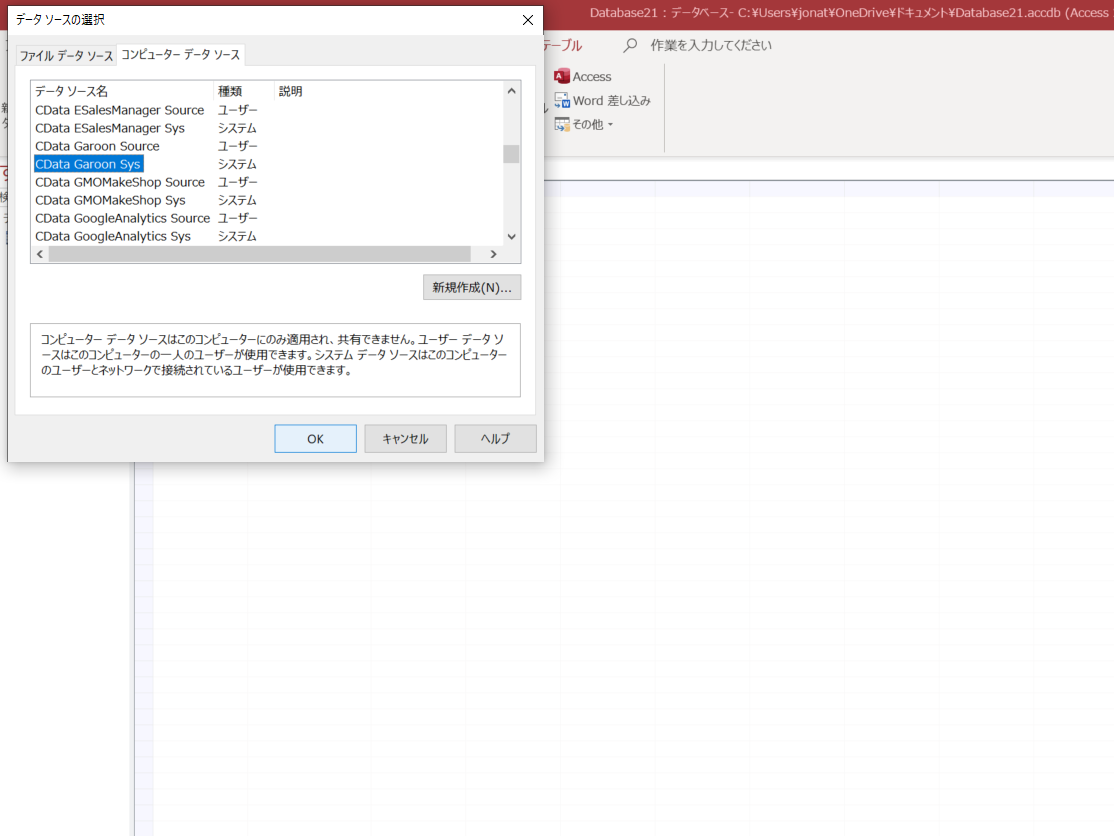Switch to the コンピューター データ ソース tab
This screenshot has height=836, width=1114.
(180, 55)
